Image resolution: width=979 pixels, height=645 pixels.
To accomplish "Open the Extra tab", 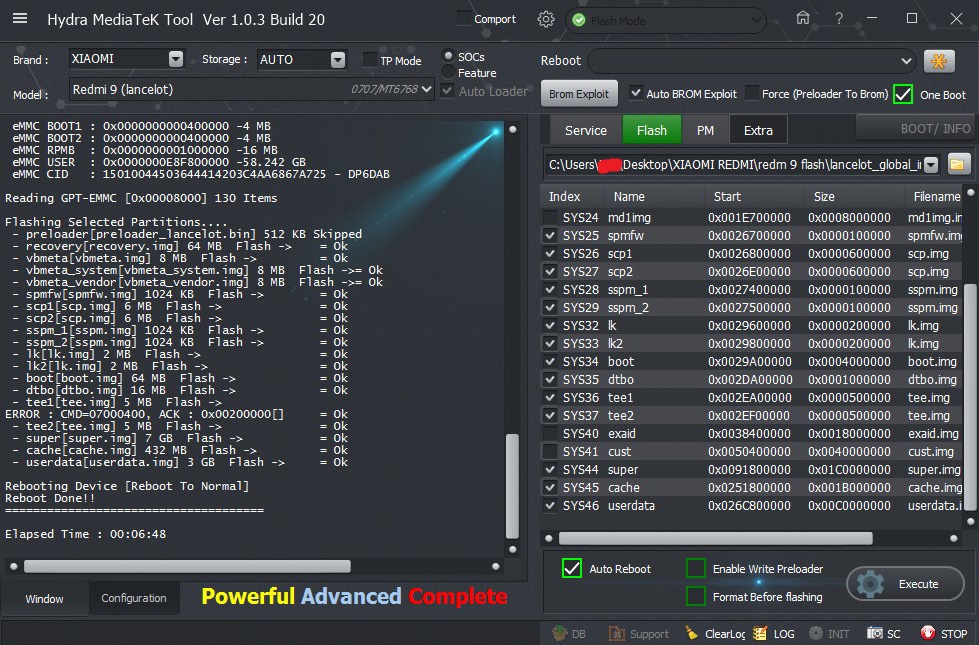I will [758, 130].
